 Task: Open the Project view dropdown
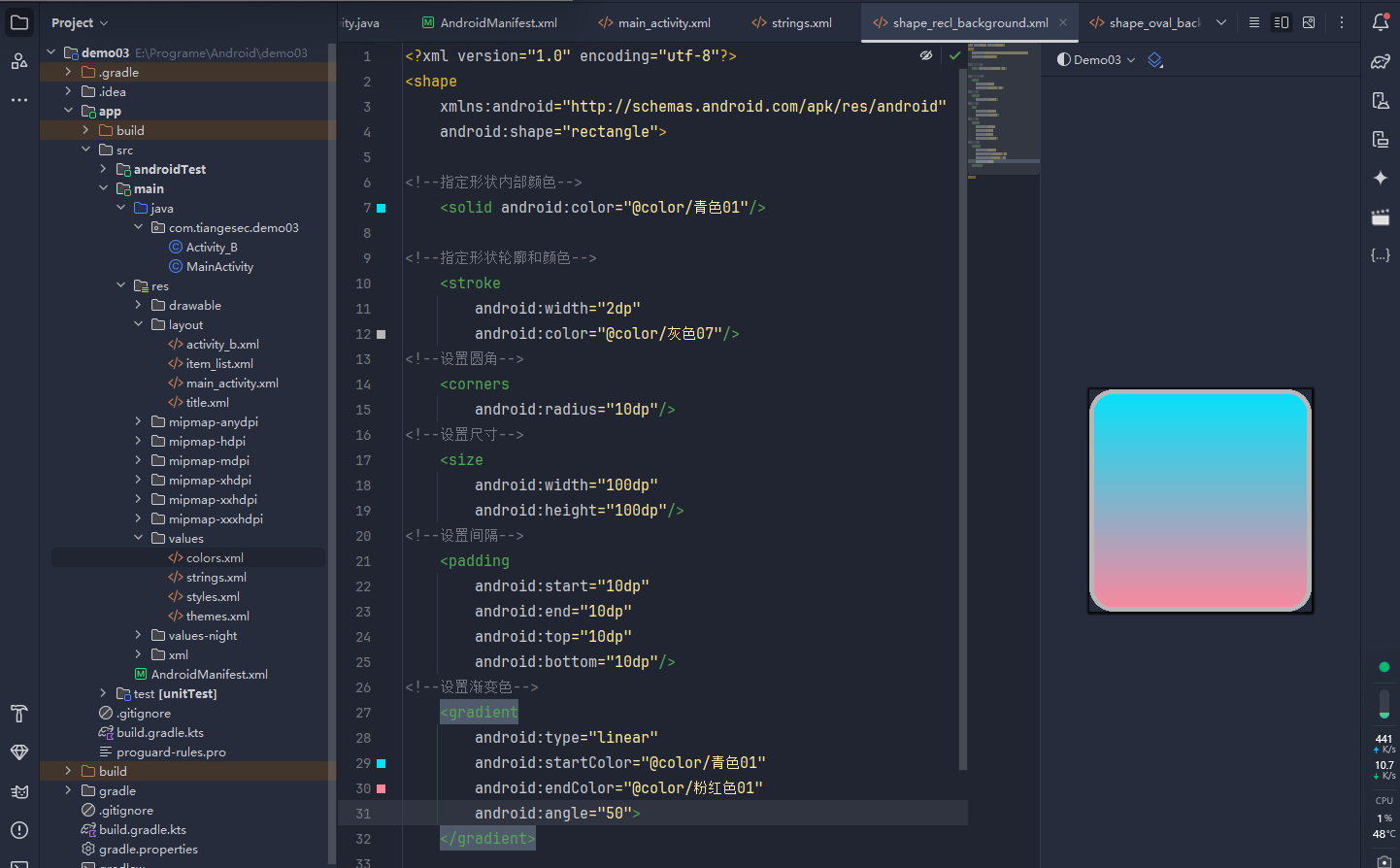80,22
